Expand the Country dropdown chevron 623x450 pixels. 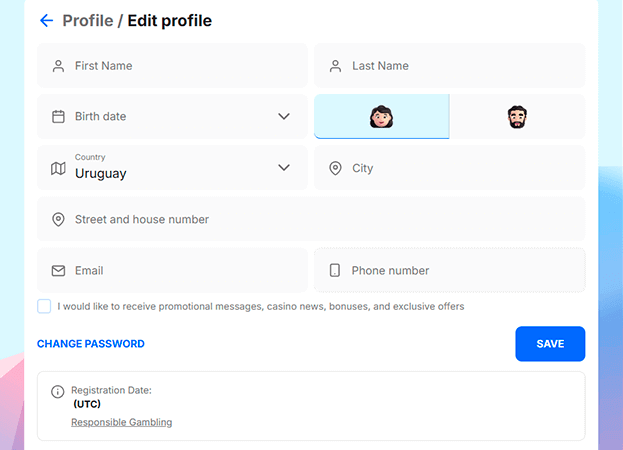(x=284, y=168)
